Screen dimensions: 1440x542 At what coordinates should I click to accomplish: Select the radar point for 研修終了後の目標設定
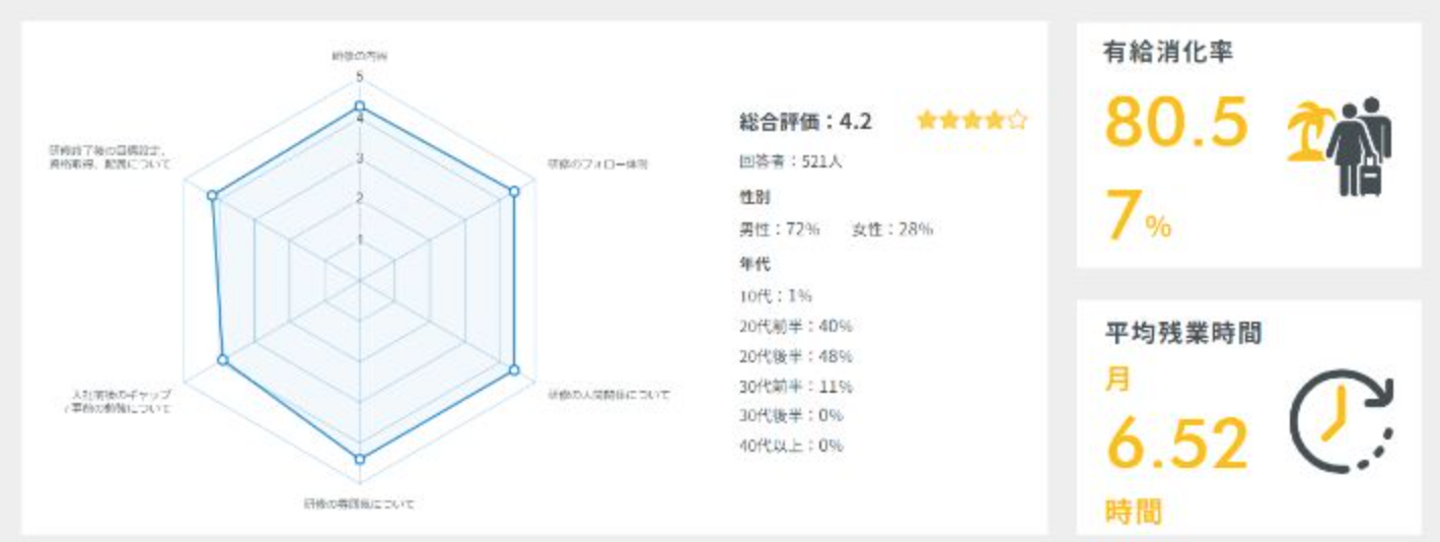pyautogui.click(x=212, y=196)
